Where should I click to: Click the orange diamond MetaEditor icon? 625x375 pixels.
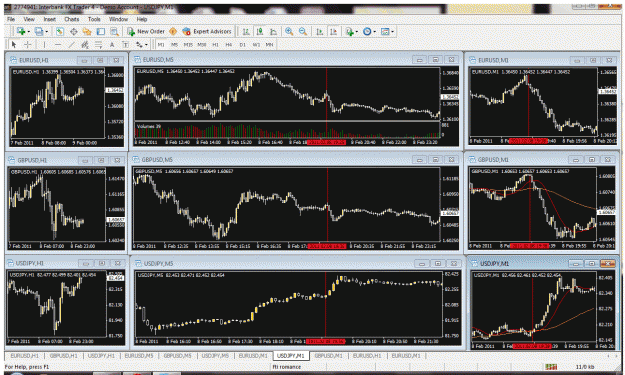173,31
